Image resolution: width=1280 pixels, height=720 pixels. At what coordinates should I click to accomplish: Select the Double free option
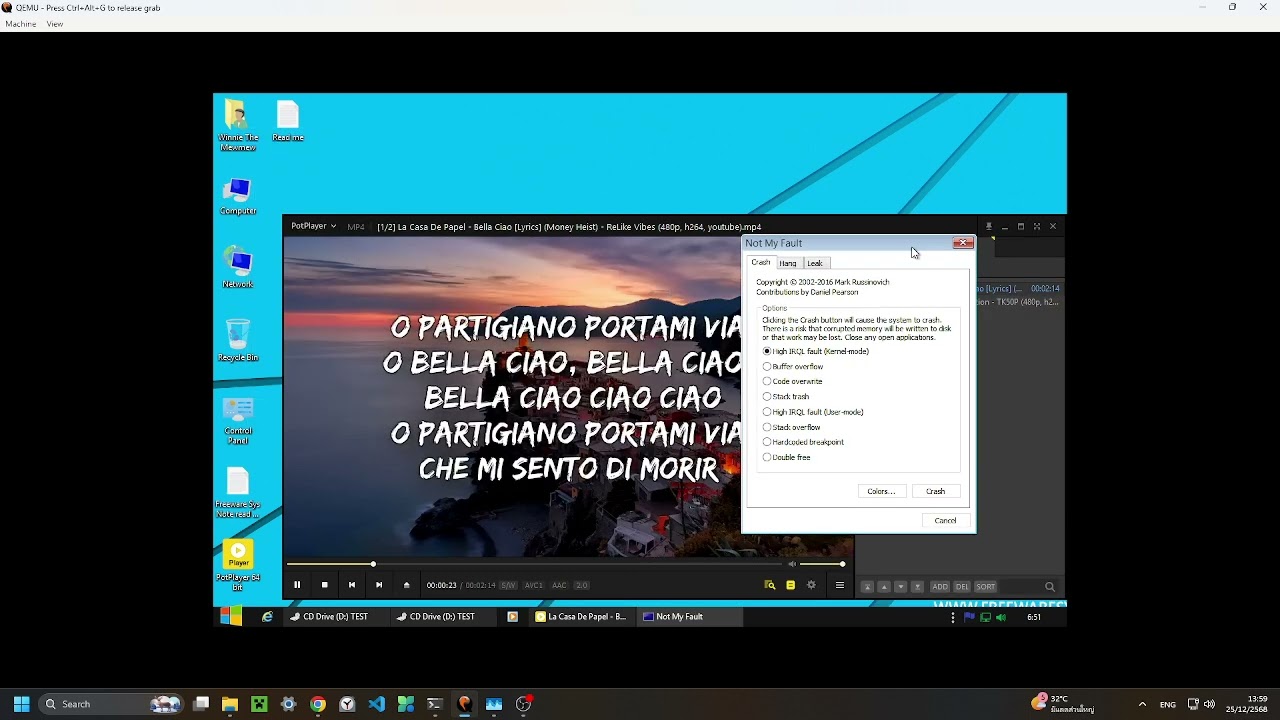(x=786, y=457)
